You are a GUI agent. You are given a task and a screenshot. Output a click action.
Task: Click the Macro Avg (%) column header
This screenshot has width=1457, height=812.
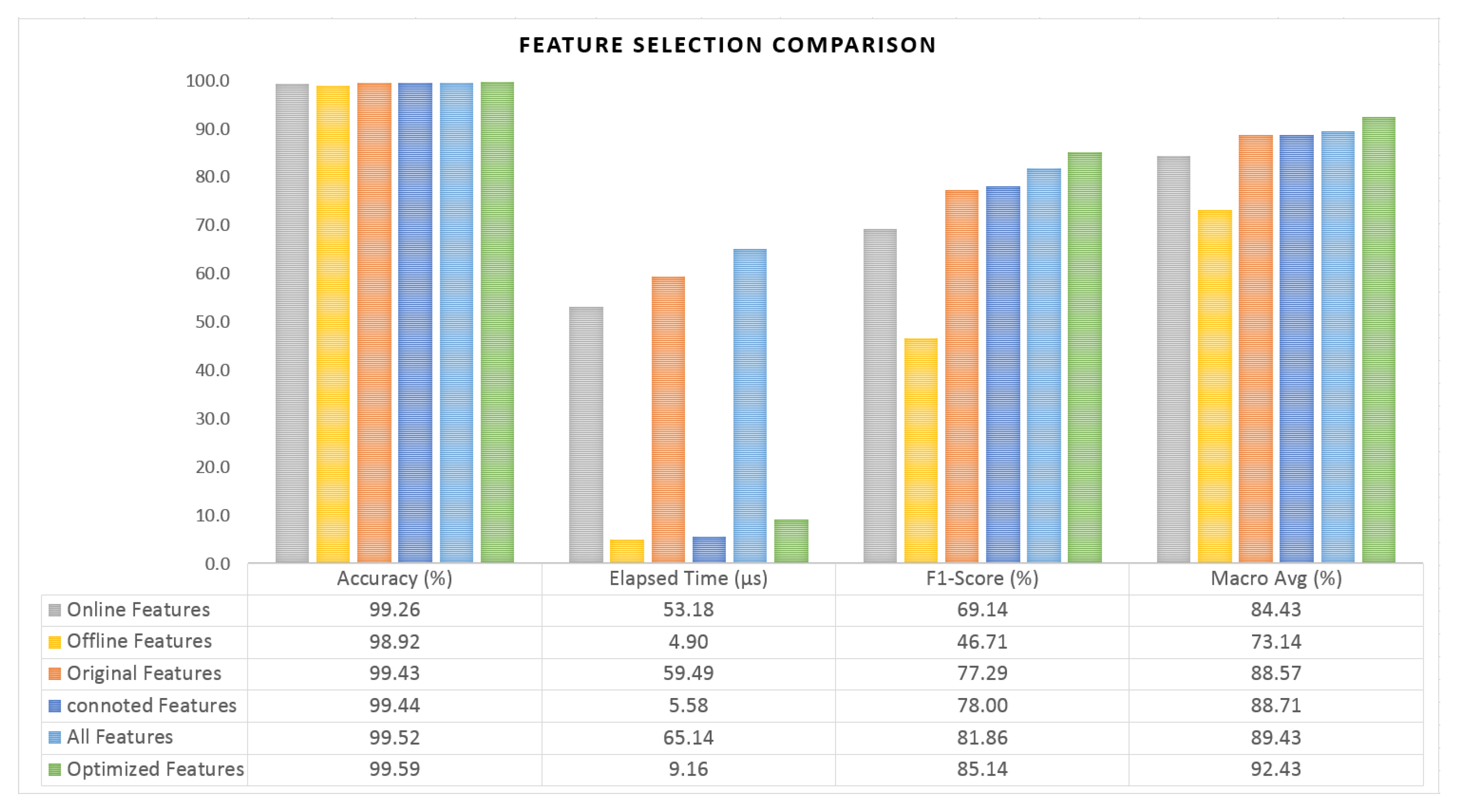[1276, 578]
